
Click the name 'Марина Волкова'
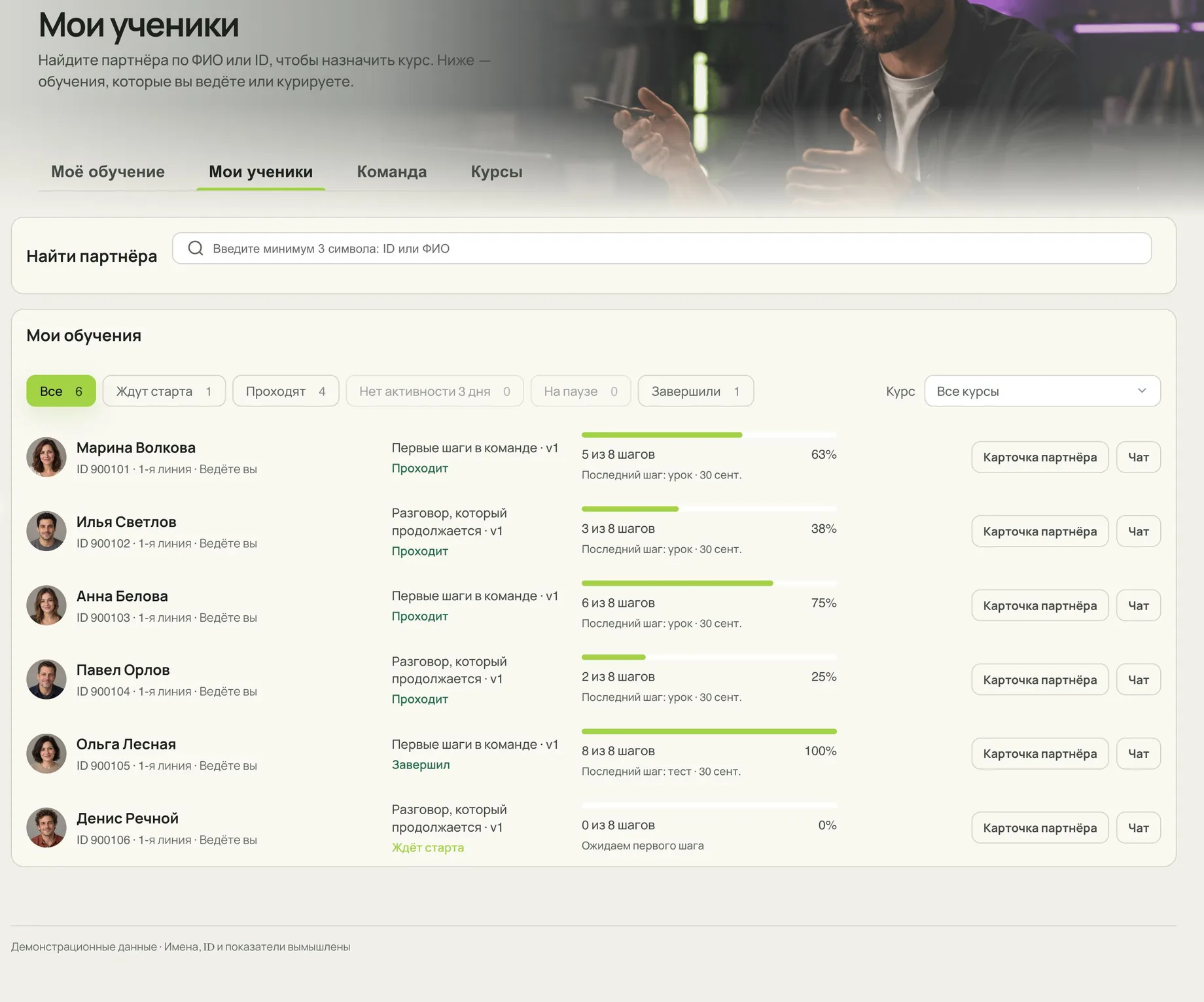136,448
